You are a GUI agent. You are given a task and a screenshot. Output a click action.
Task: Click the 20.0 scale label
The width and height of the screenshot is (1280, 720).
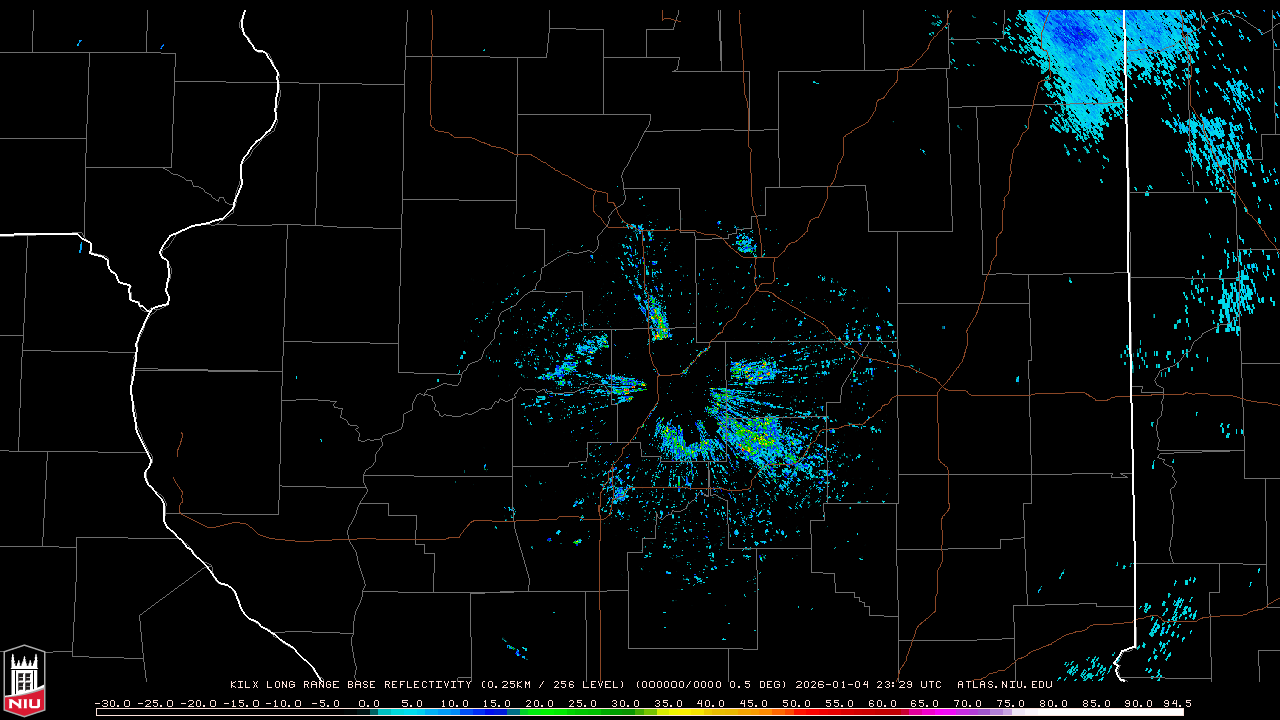coord(540,703)
